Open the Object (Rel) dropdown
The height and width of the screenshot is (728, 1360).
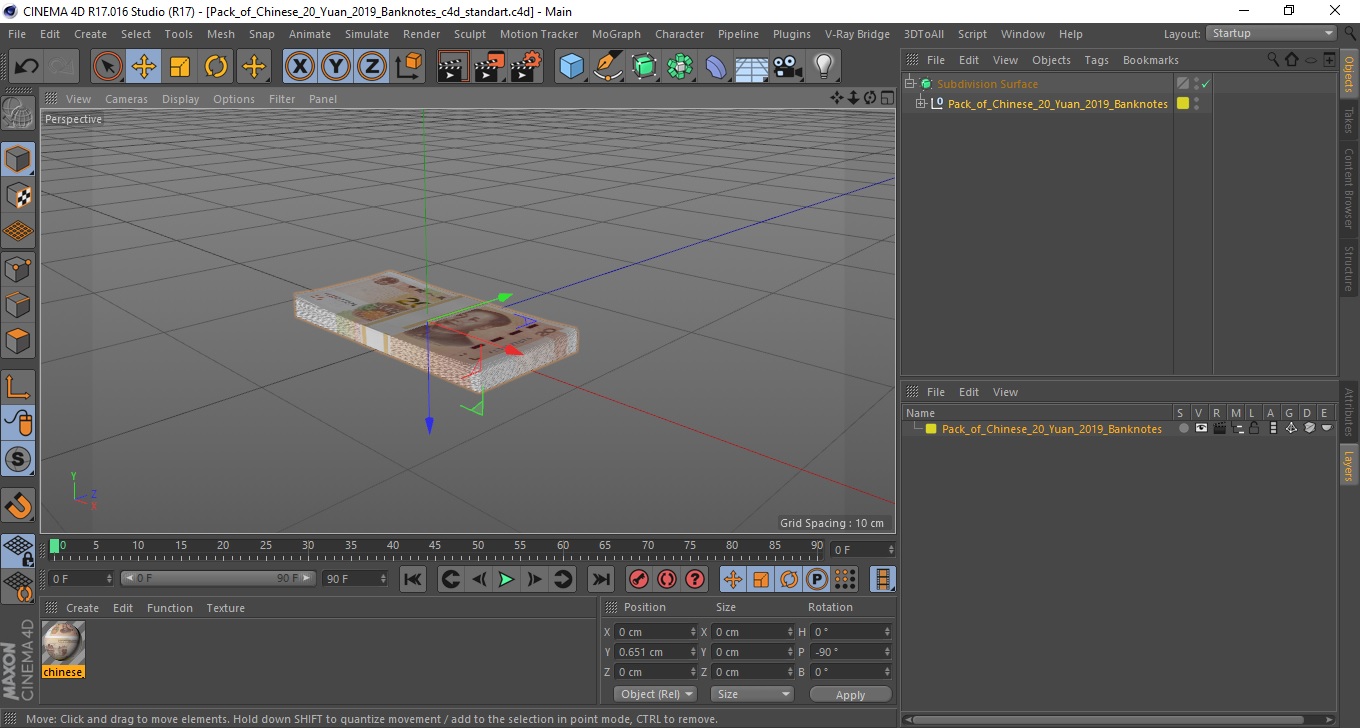655,694
